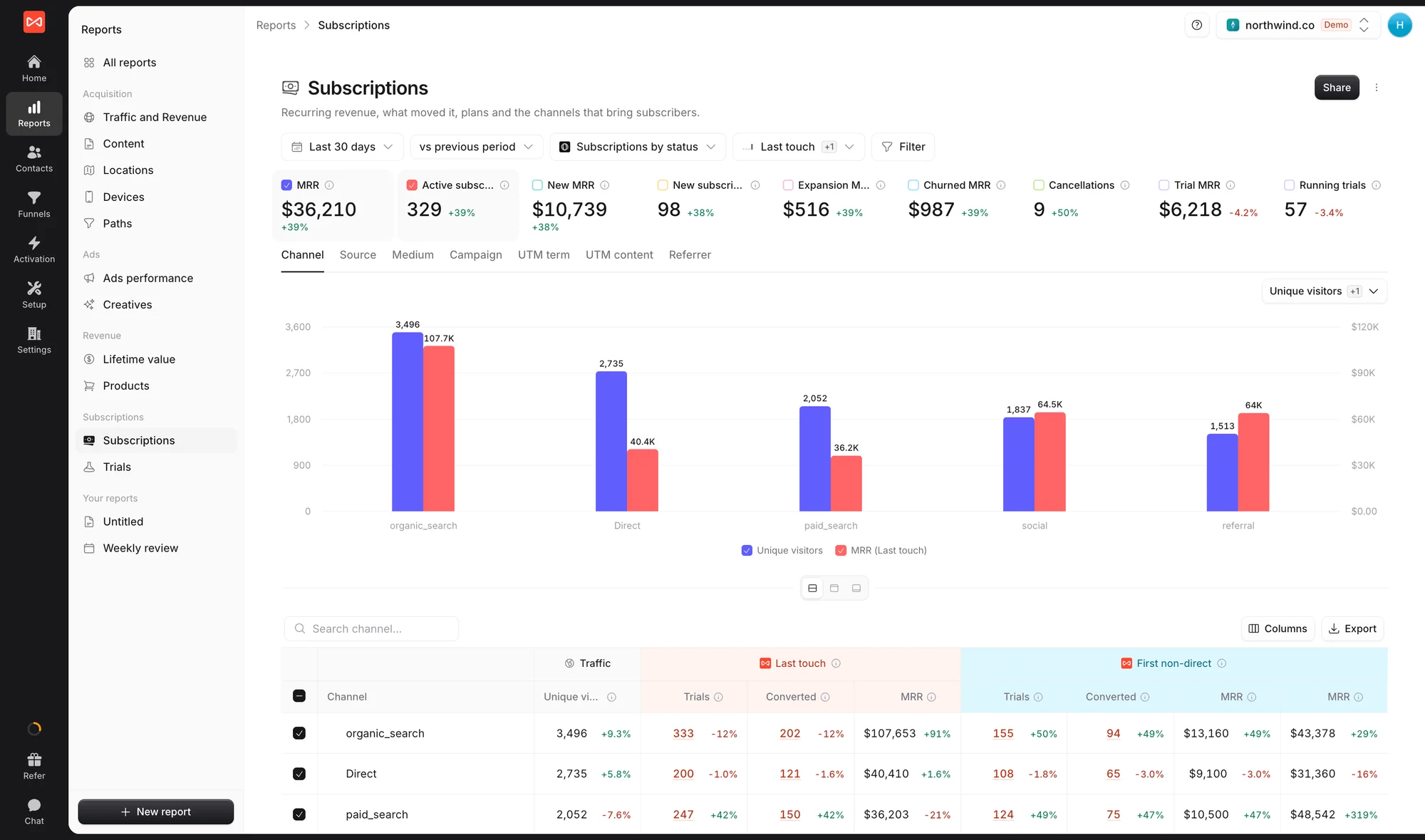Open Contacts from the left rail
Image resolution: width=1425 pixels, height=840 pixels.
[x=33, y=159]
